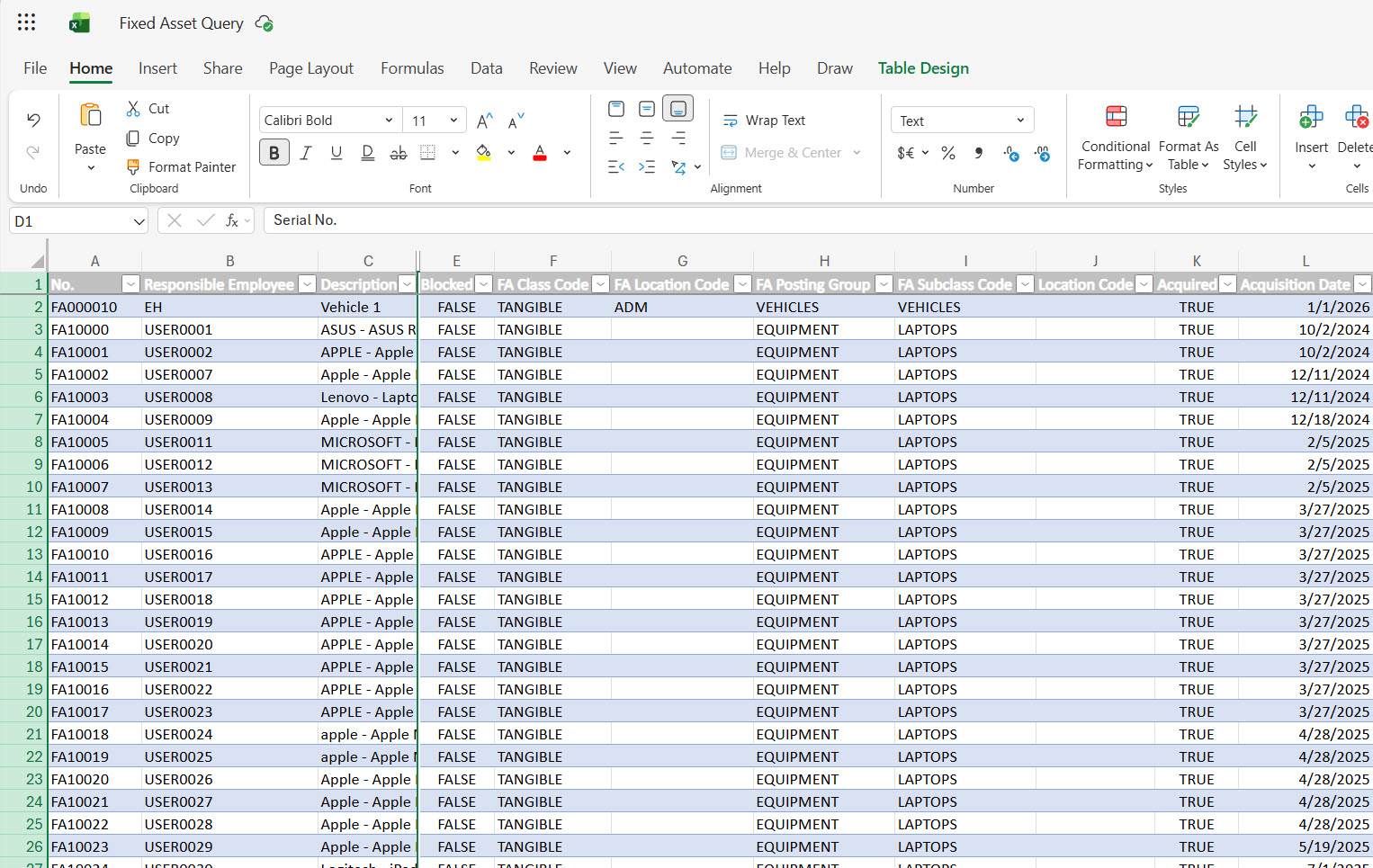Click the Format Painter icon
Screen dimensions: 1373x868
133,167
